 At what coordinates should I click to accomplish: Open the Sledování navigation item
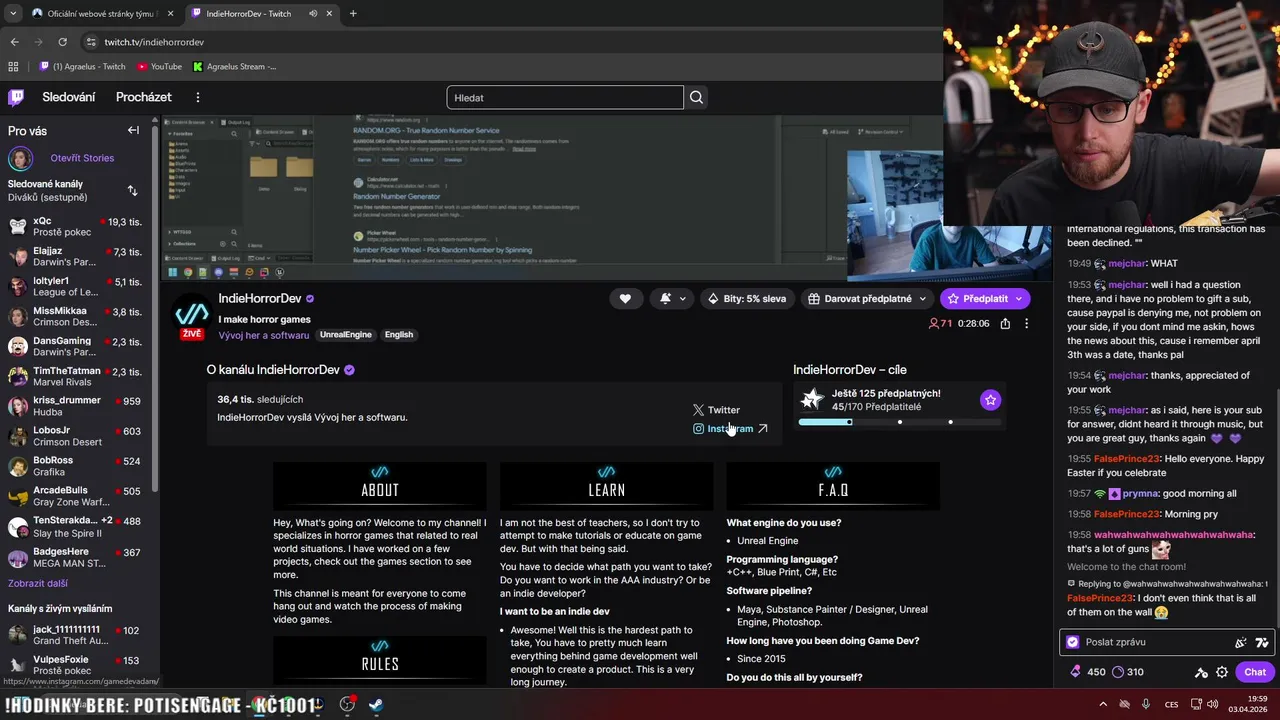69,97
